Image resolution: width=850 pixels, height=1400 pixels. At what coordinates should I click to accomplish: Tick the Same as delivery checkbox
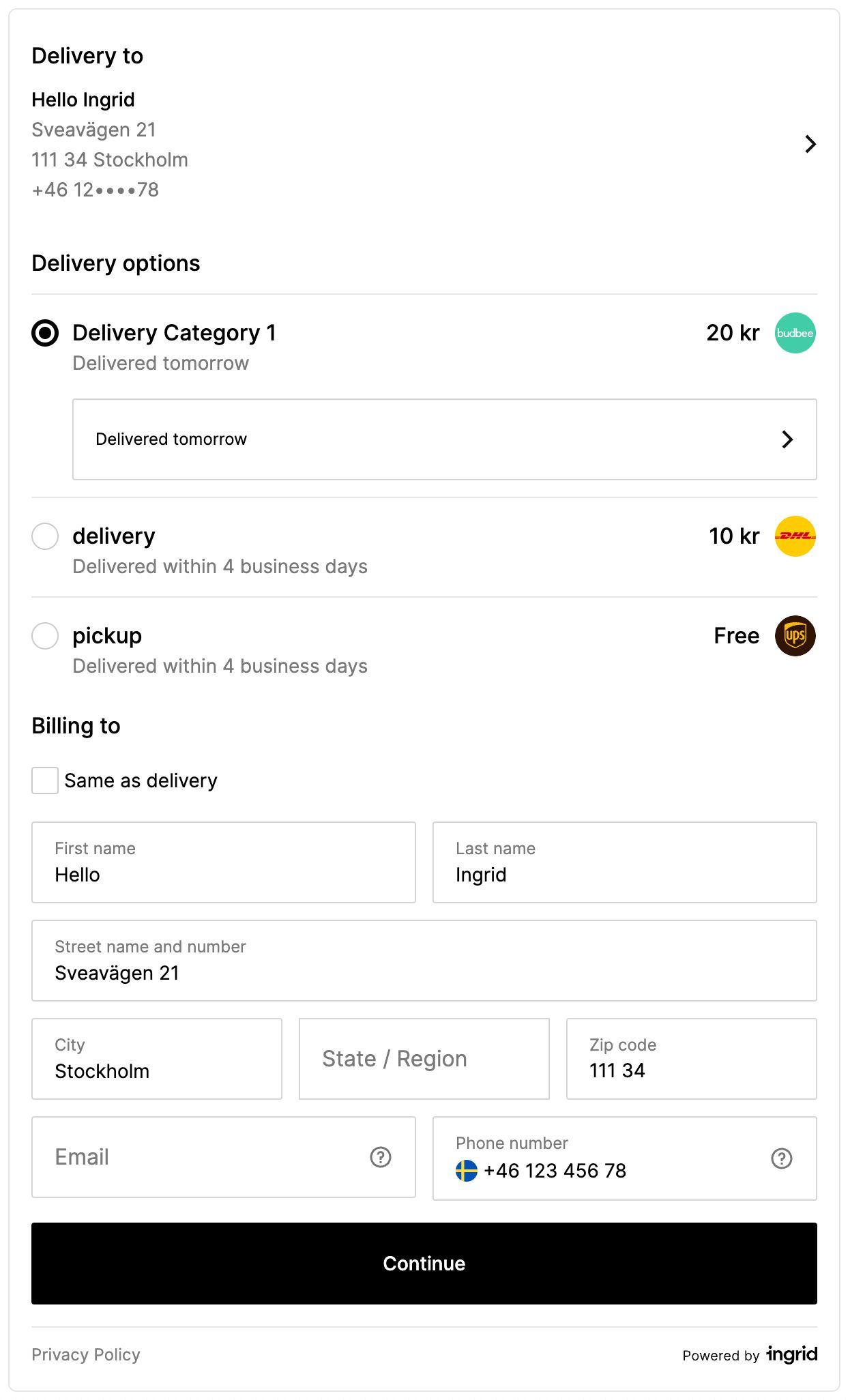click(x=45, y=781)
